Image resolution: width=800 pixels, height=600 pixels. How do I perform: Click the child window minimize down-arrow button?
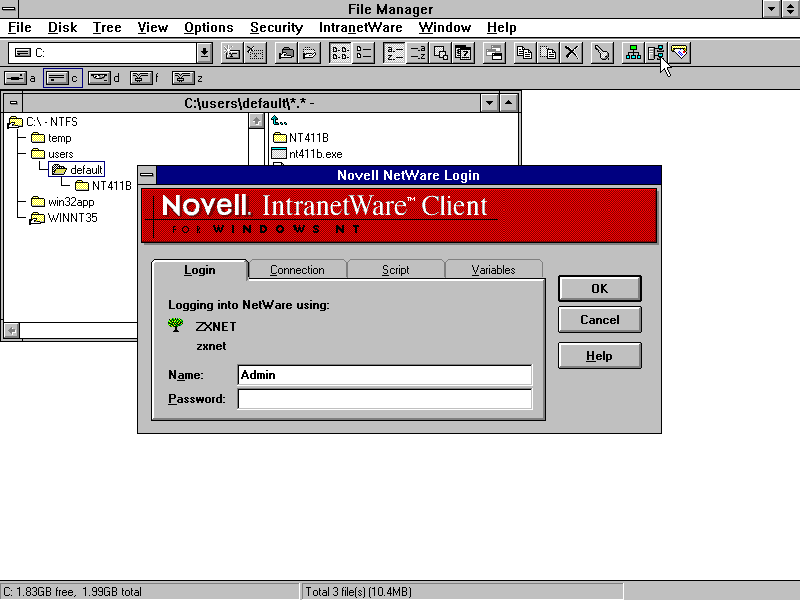(x=489, y=103)
